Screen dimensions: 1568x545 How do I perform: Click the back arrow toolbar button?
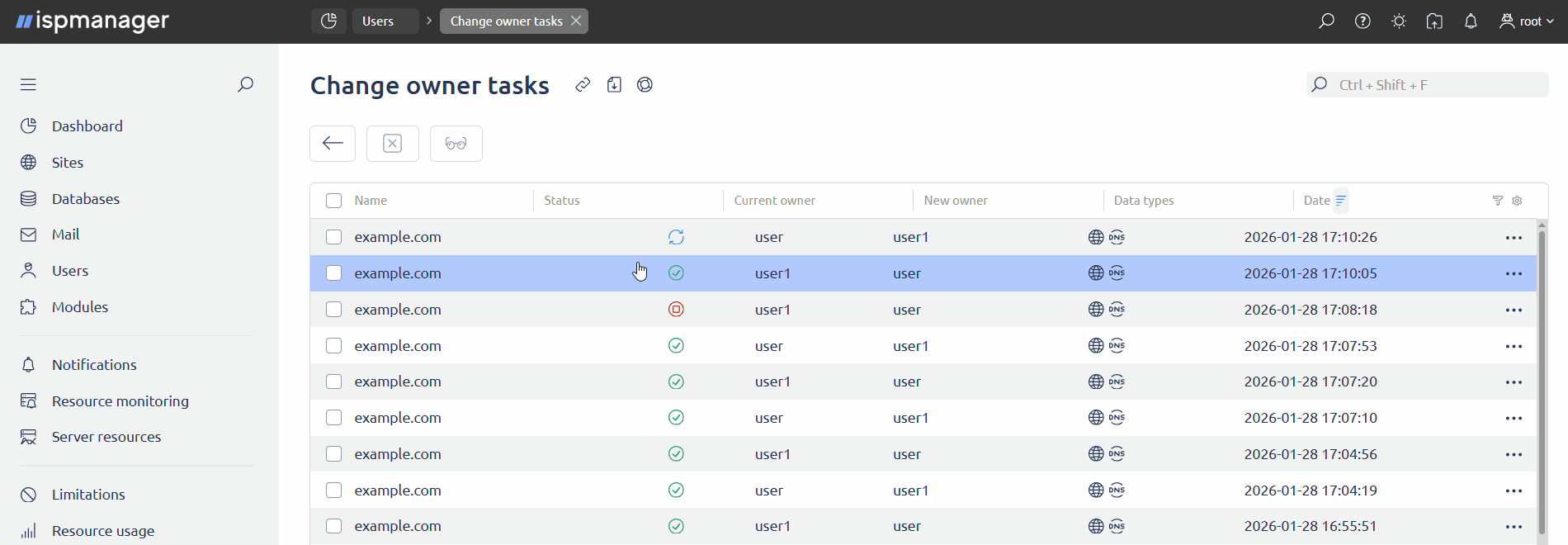333,144
